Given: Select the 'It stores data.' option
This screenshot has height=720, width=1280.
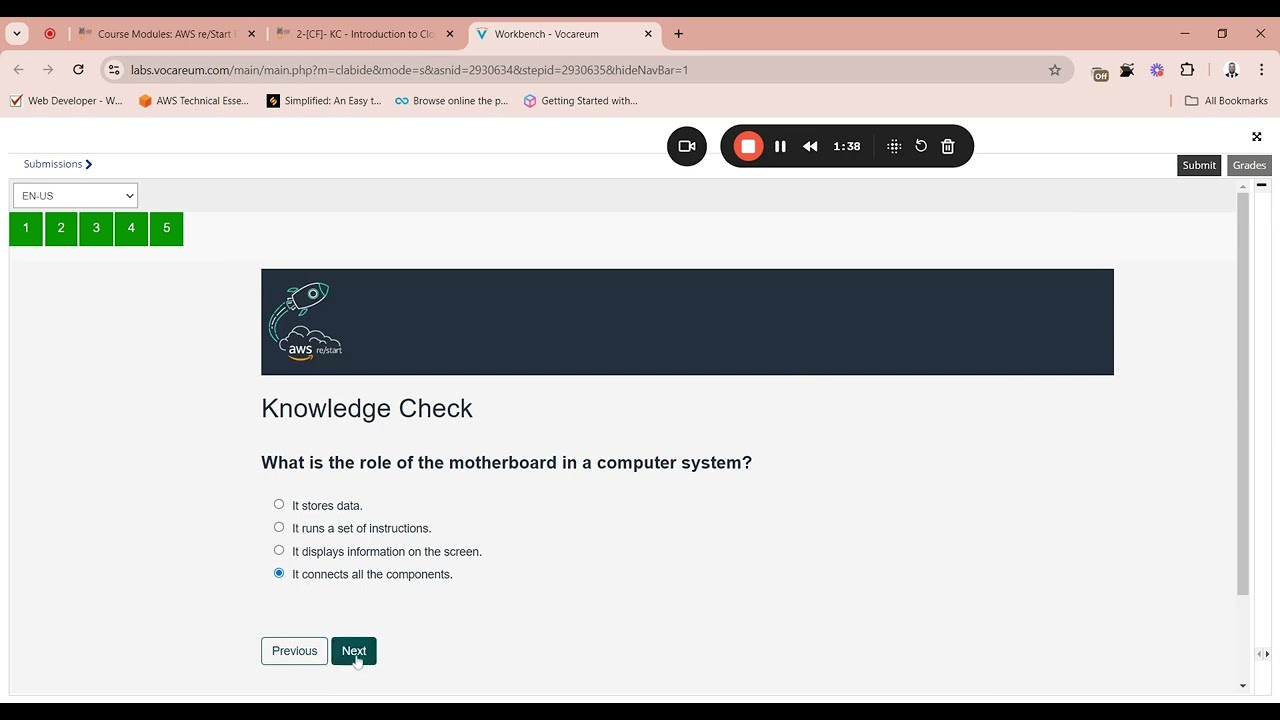Looking at the screenshot, I should pyautogui.click(x=279, y=505).
